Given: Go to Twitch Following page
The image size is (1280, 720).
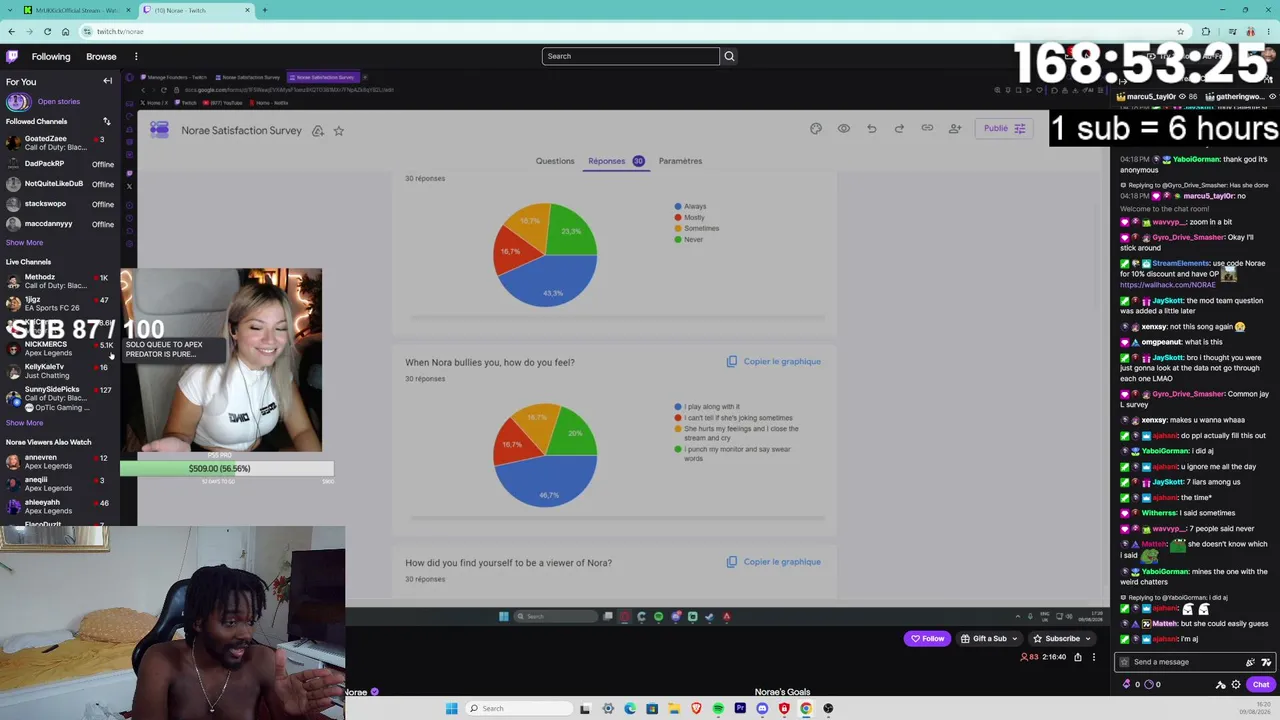Looking at the screenshot, I should pyautogui.click(x=51, y=56).
